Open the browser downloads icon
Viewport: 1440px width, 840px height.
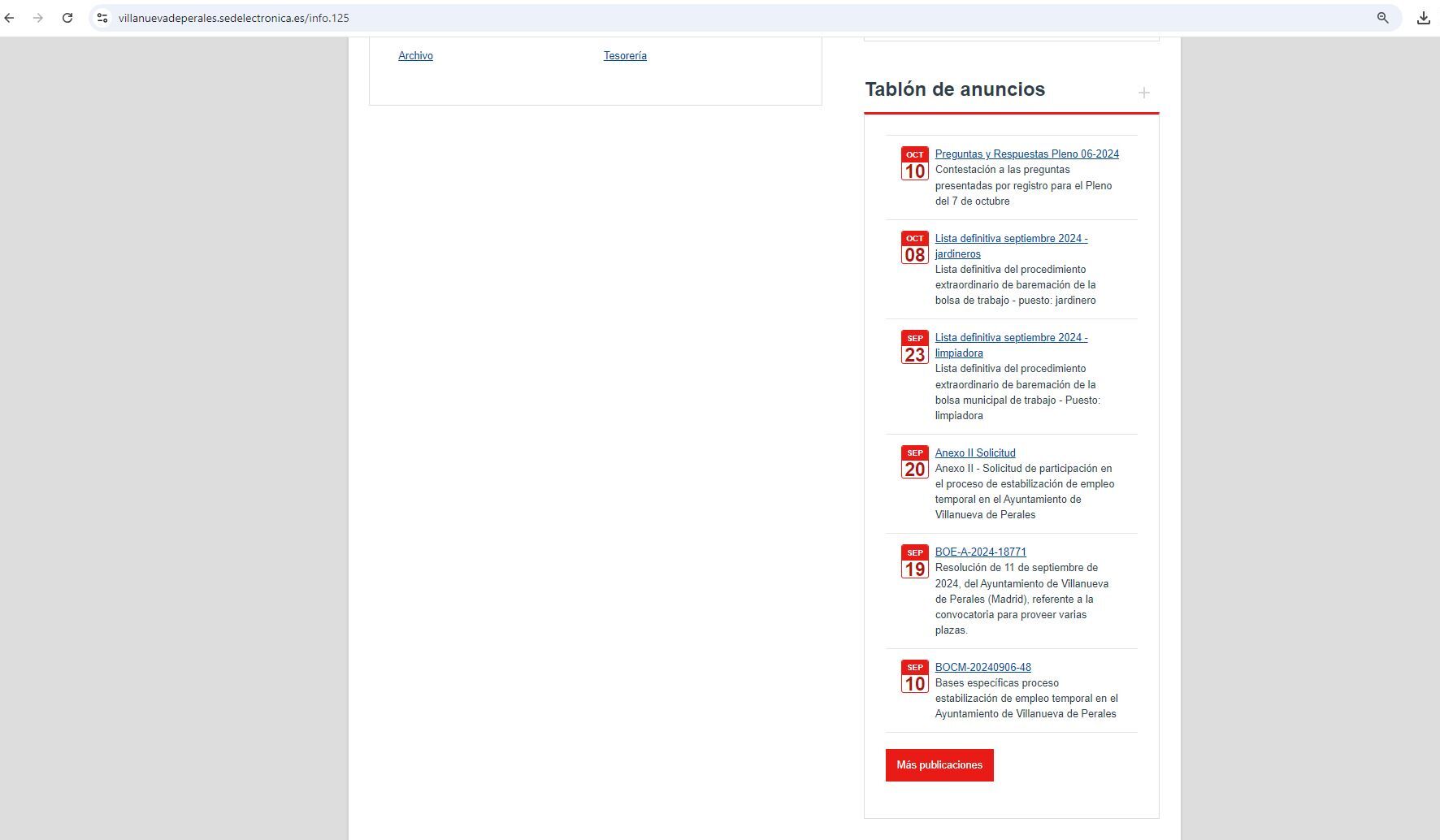(1423, 18)
